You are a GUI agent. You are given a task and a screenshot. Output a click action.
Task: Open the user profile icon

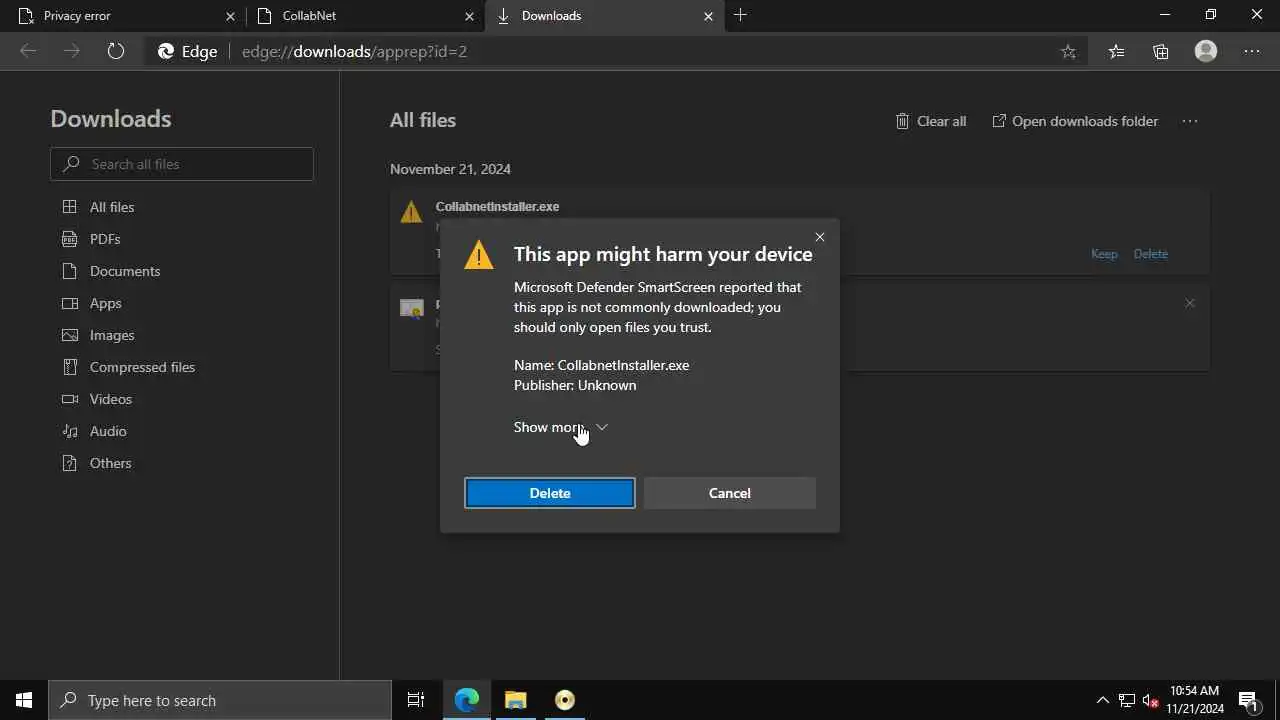[x=1206, y=51]
